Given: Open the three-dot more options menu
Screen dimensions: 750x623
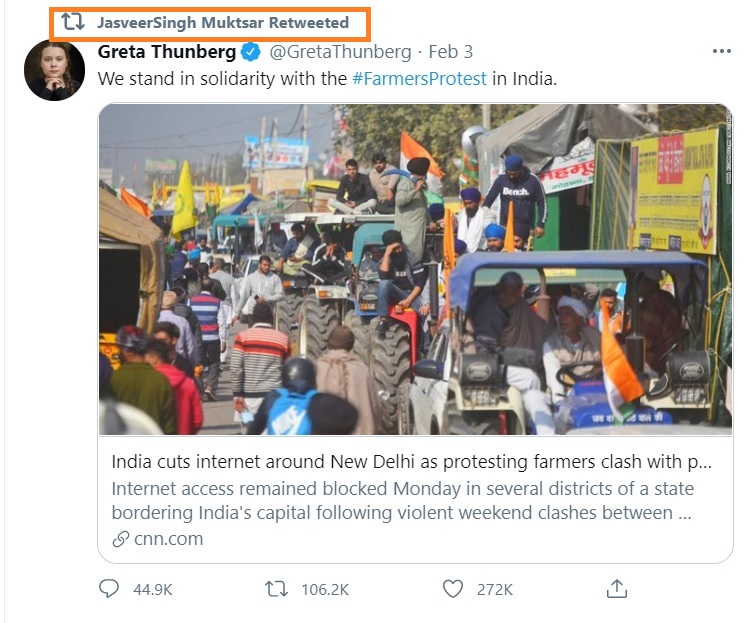Looking at the screenshot, I should pos(721,52).
